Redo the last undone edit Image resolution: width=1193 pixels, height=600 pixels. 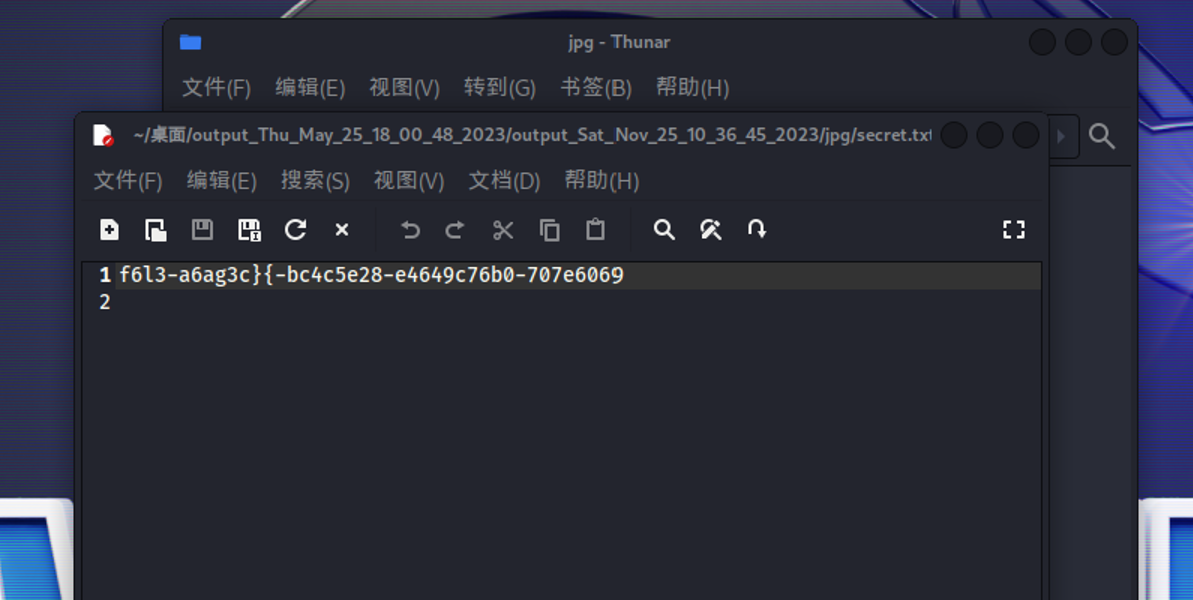(x=455, y=230)
